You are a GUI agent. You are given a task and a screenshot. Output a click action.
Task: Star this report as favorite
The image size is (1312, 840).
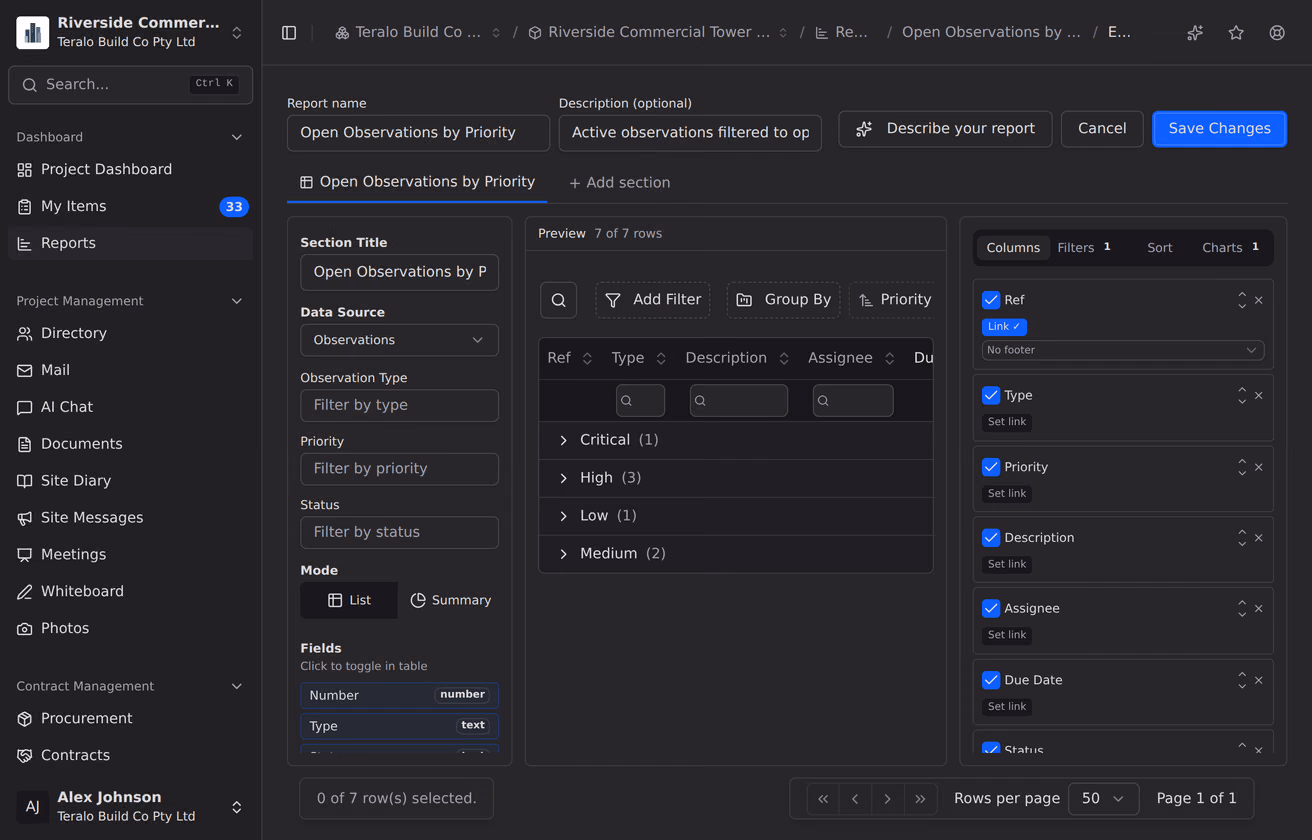(1236, 33)
